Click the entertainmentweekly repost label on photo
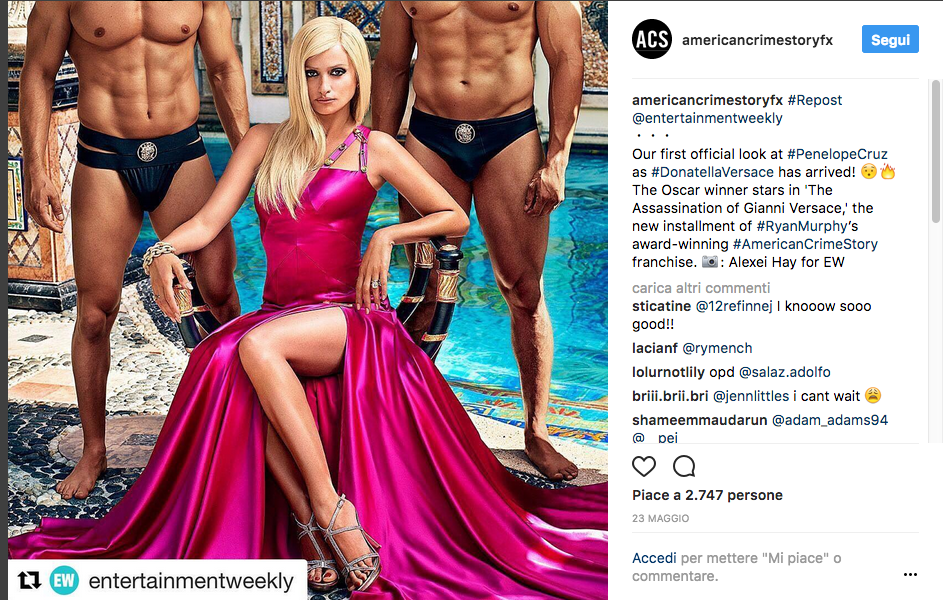Screen dimensions: 943x600 [191, 581]
